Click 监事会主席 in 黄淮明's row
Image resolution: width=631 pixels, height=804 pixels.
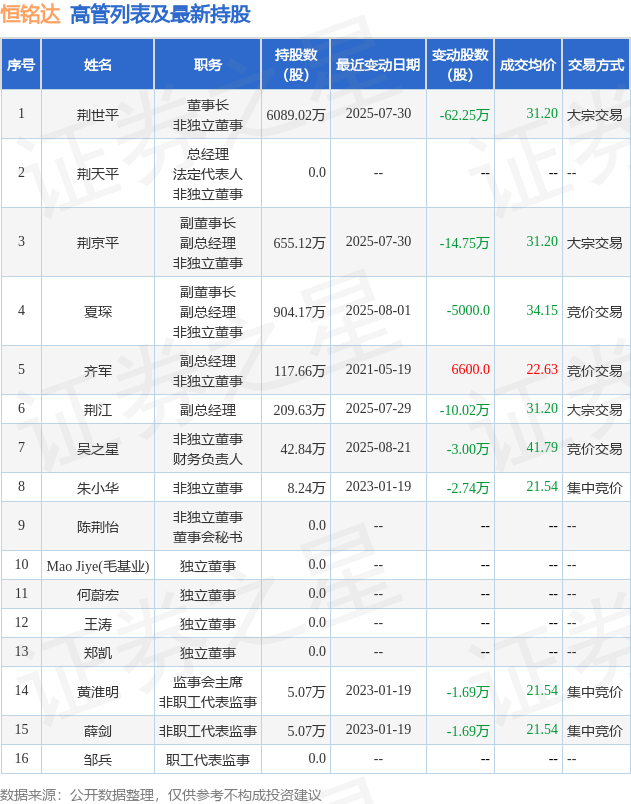(x=208, y=682)
